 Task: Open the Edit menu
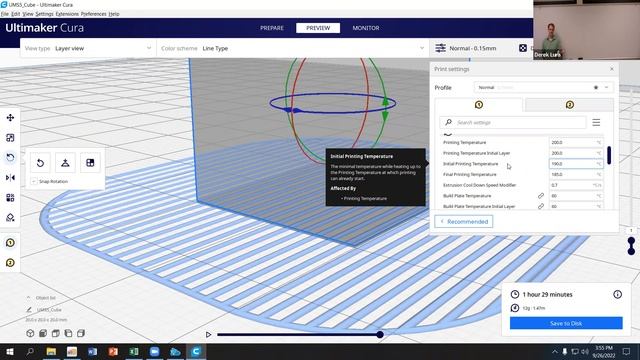point(16,14)
